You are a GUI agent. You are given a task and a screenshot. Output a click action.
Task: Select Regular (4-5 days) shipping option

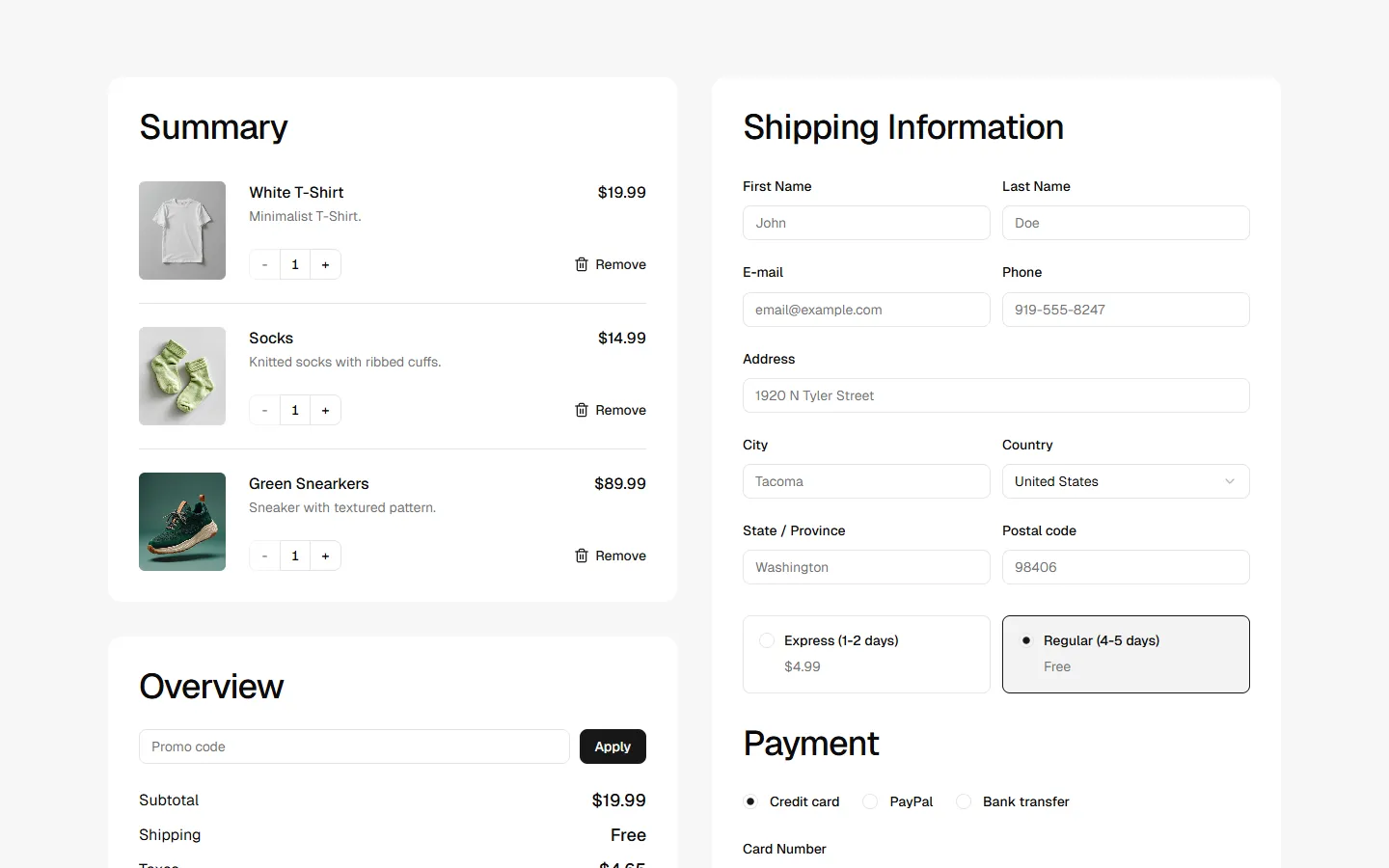1026,640
